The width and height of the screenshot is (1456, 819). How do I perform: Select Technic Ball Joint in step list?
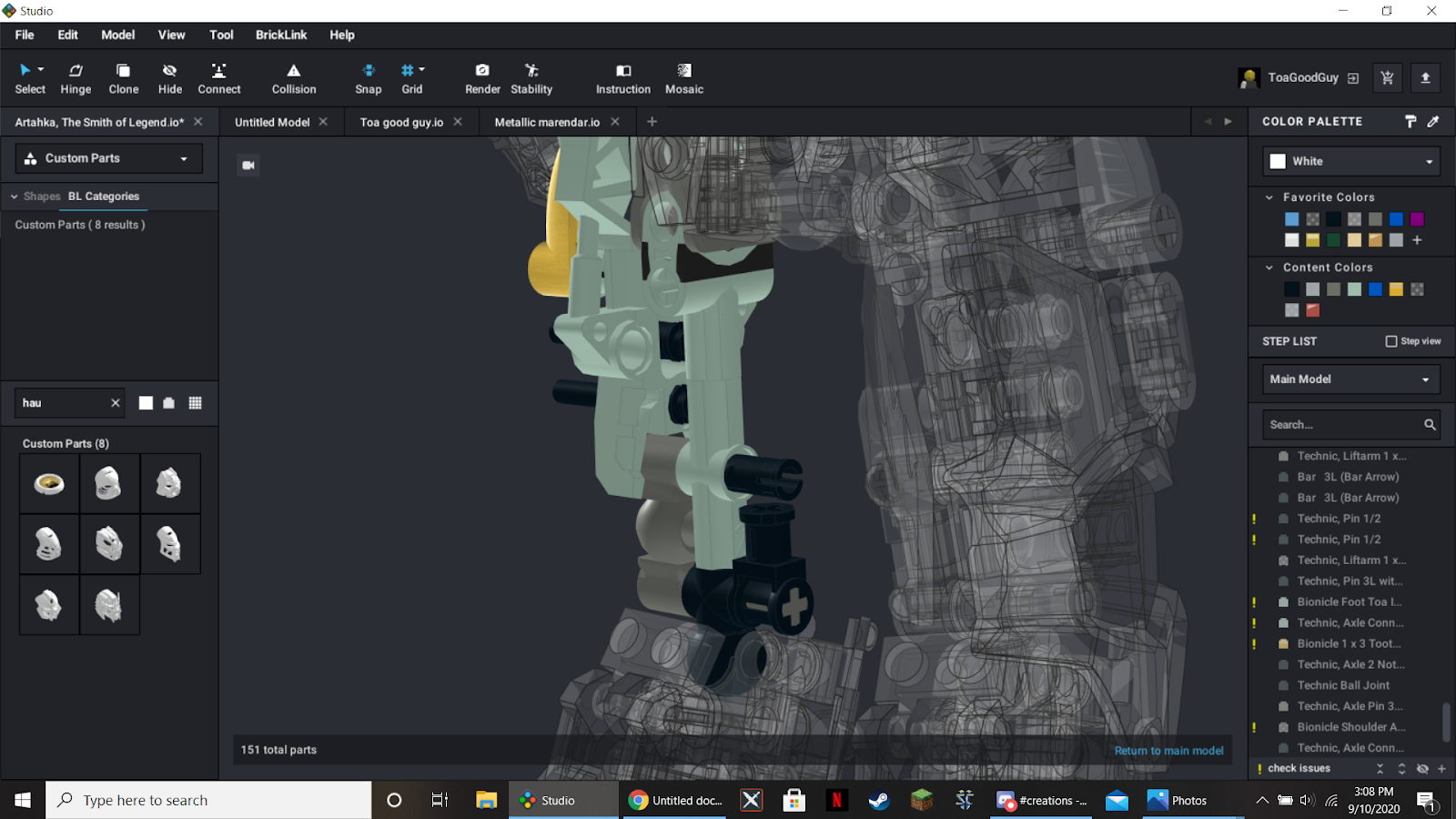pos(1343,685)
